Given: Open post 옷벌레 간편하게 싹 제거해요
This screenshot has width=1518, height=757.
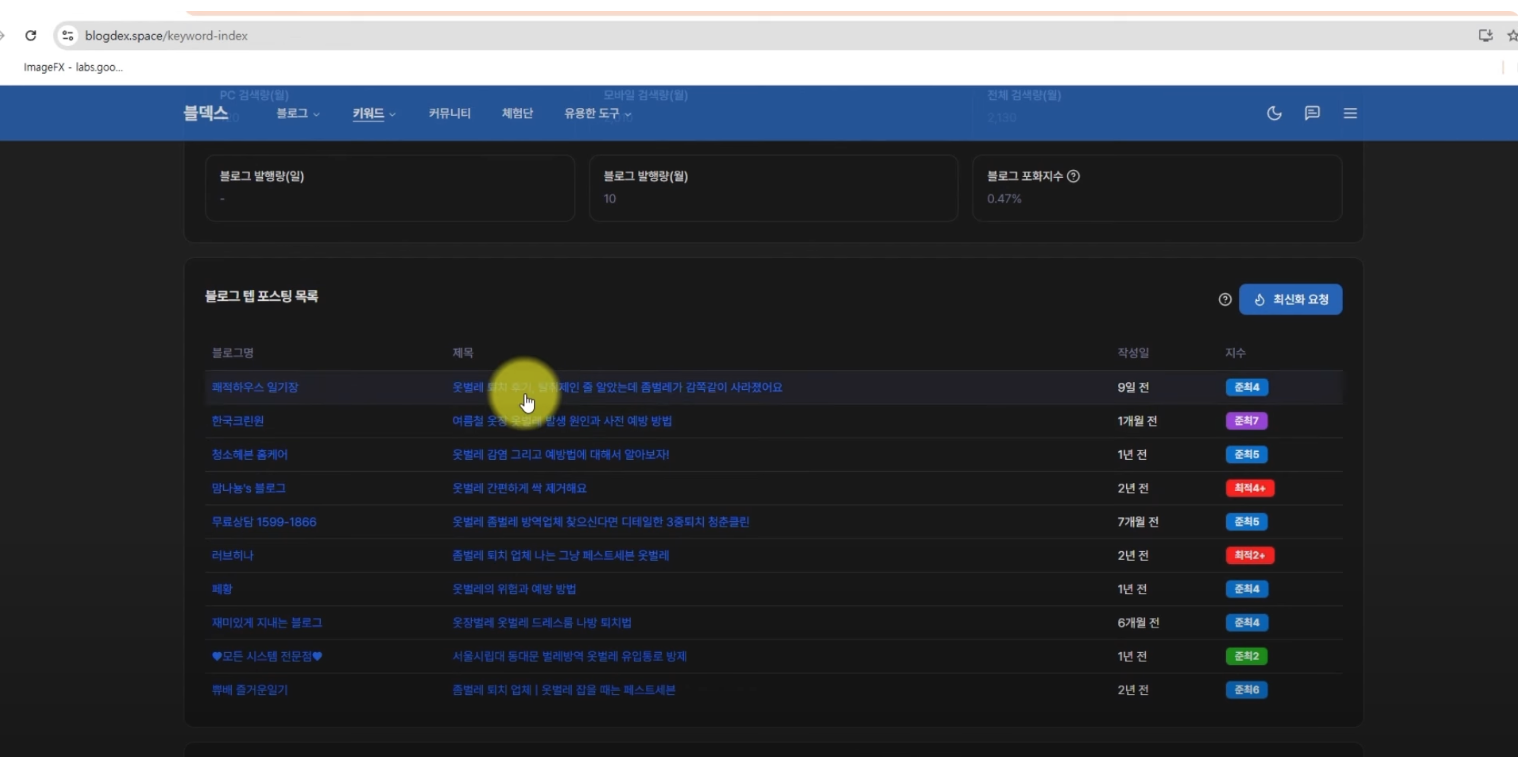Looking at the screenshot, I should coord(519,488).
